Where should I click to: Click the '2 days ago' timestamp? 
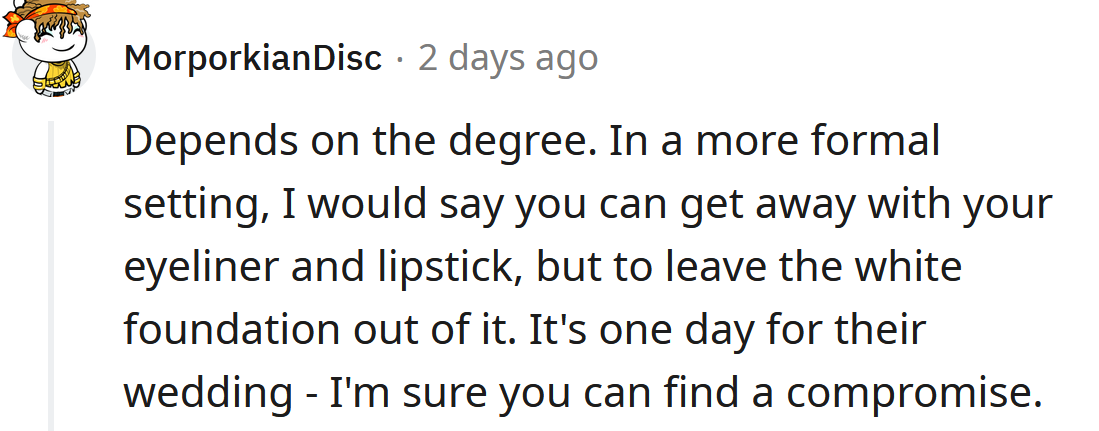(x=508, y=59)
